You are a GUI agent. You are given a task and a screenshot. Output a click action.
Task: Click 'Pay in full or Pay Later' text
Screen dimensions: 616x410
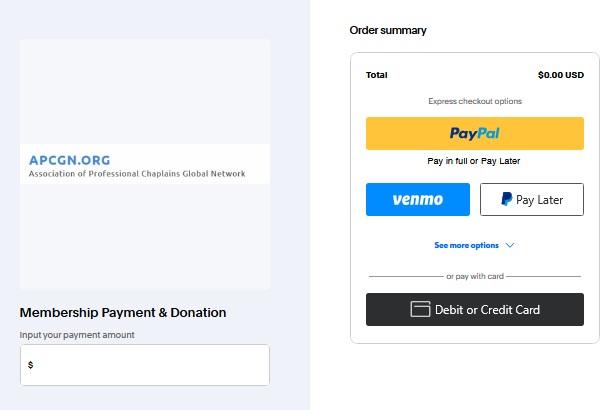[x=474, y=161]
